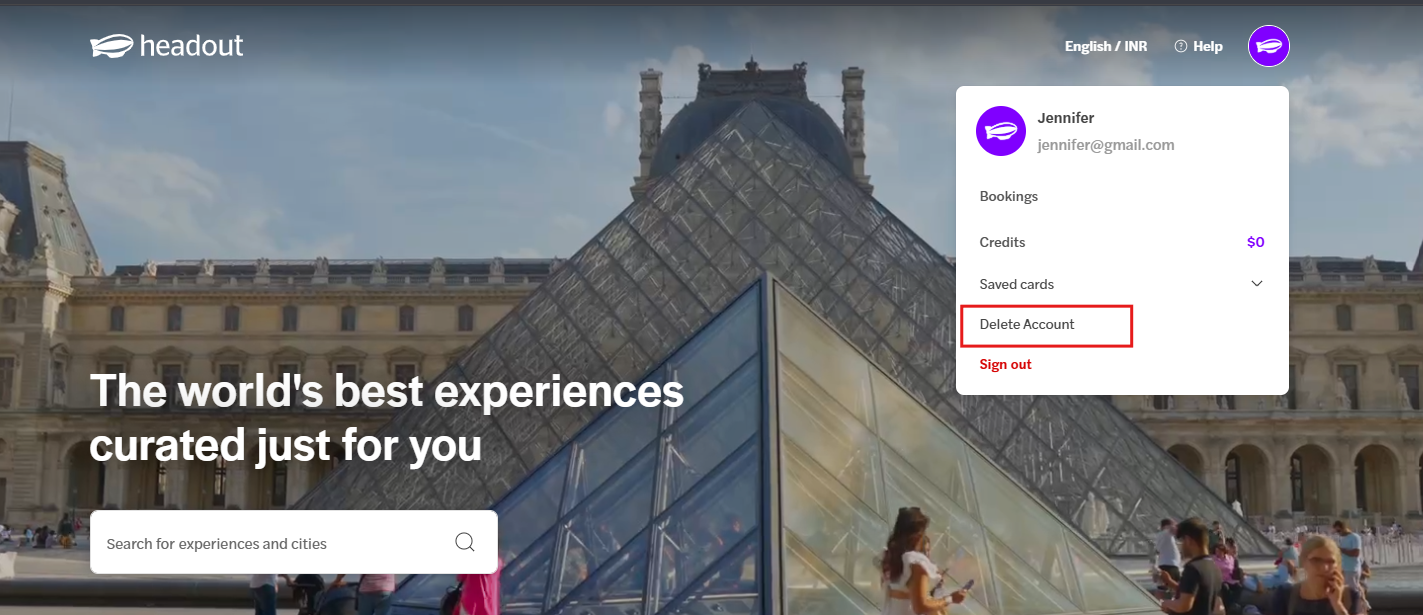Focus the search experiences and cities field

pos(294,542)
